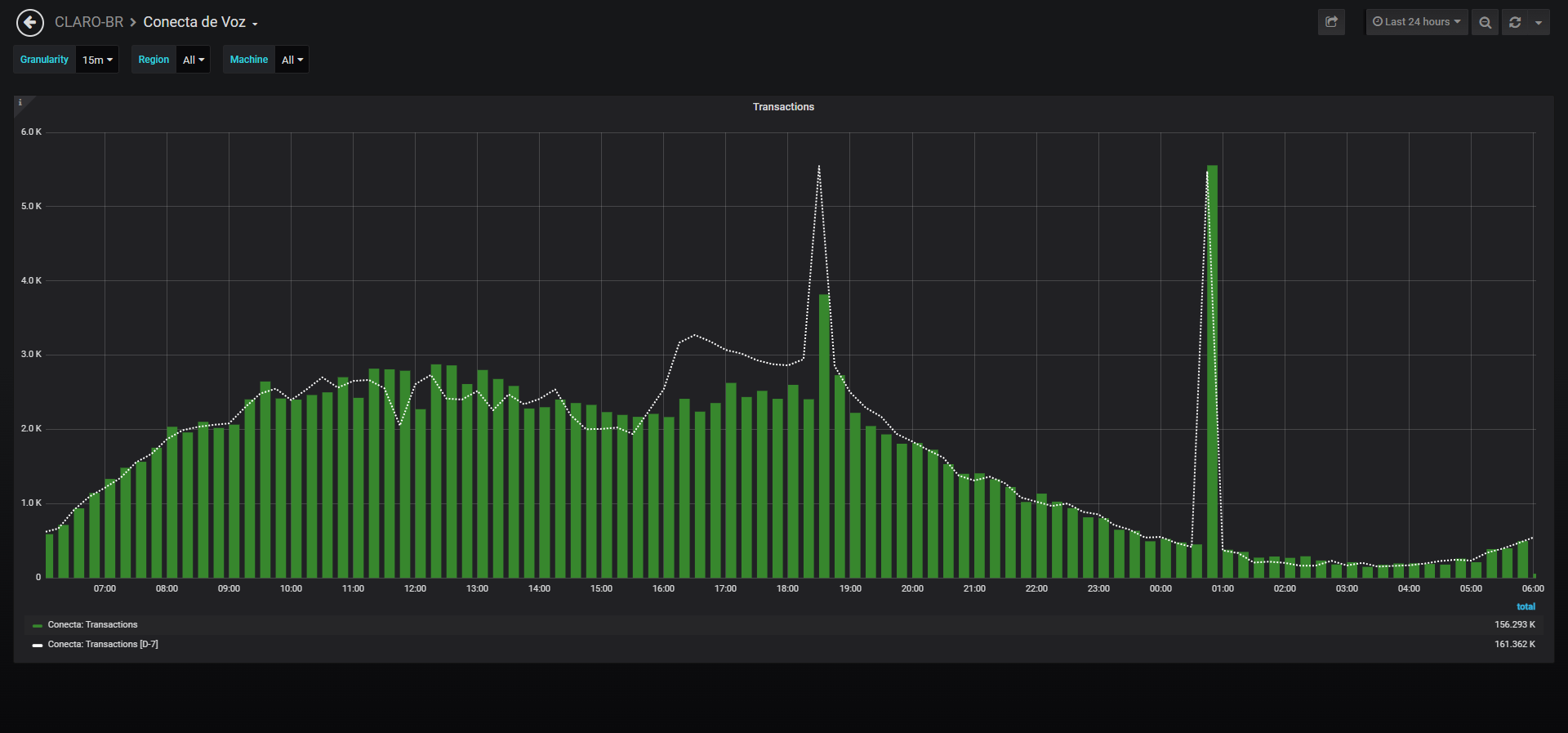Expand the Granularity 15m dropdown
1568x733 pixels.
(x=97, y=60)
